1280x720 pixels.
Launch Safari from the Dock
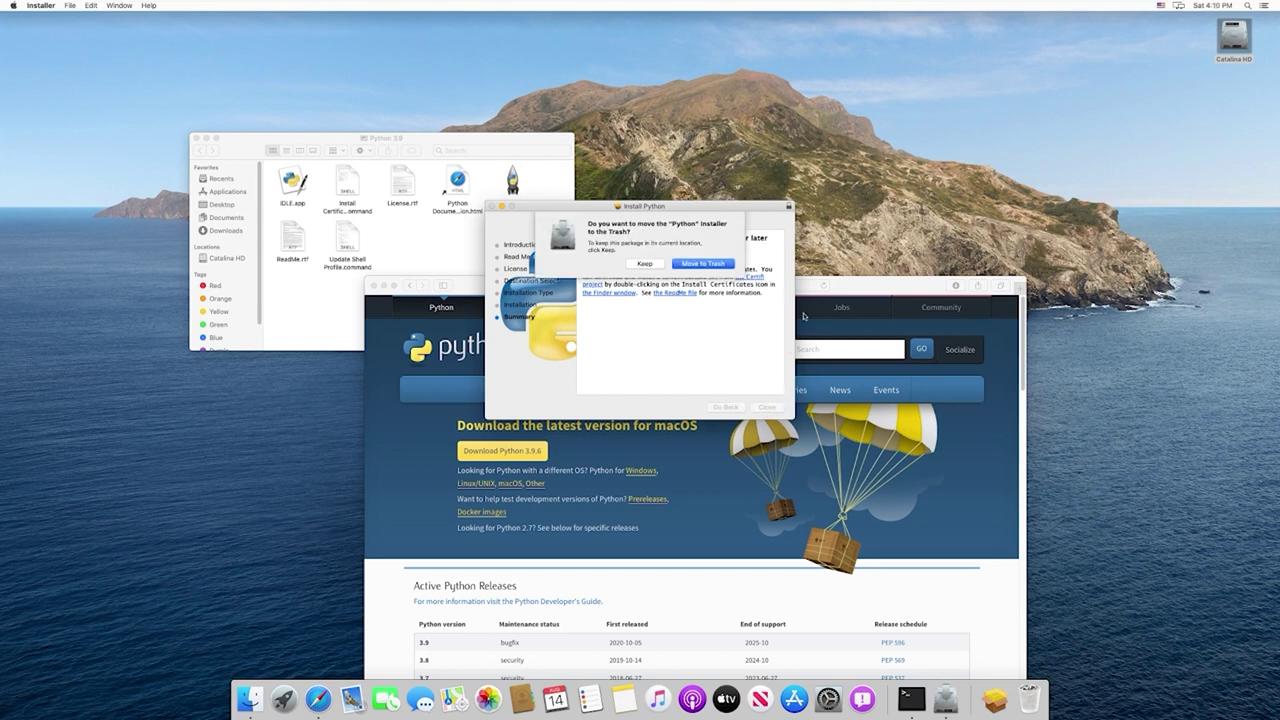(318, 698)
